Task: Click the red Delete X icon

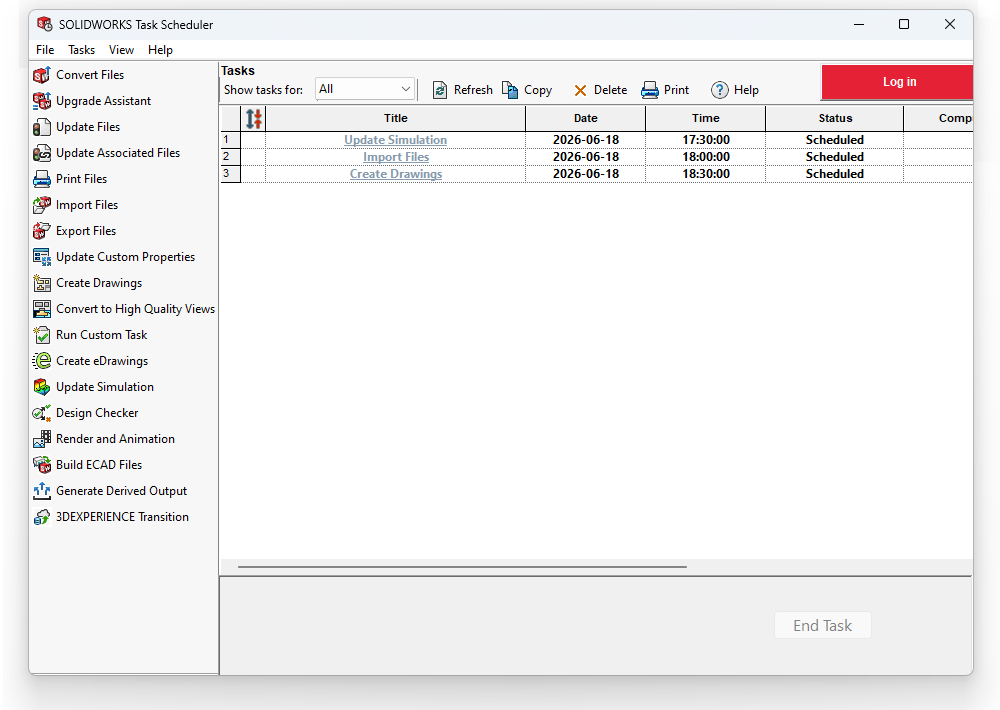Action: coord(580,91)
